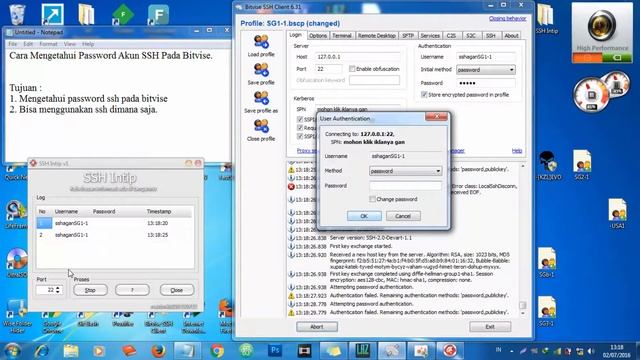Open Sticky Notes from the taskbar
This screenshot has width=640, height=360.
[x=333, y=351]
